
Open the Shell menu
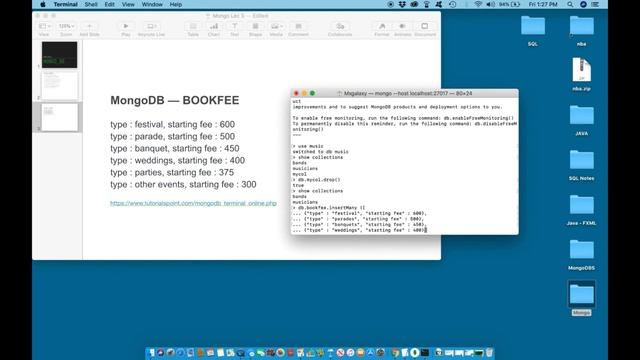(x=91, y=4)
